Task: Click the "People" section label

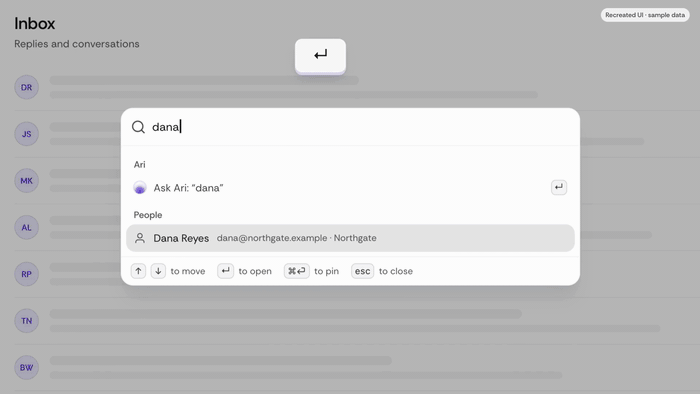Action: [x=148, y=215]
